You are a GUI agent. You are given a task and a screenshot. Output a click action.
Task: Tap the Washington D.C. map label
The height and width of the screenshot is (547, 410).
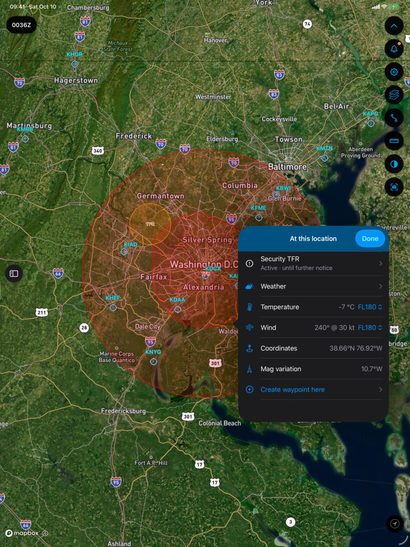[203, 264]
